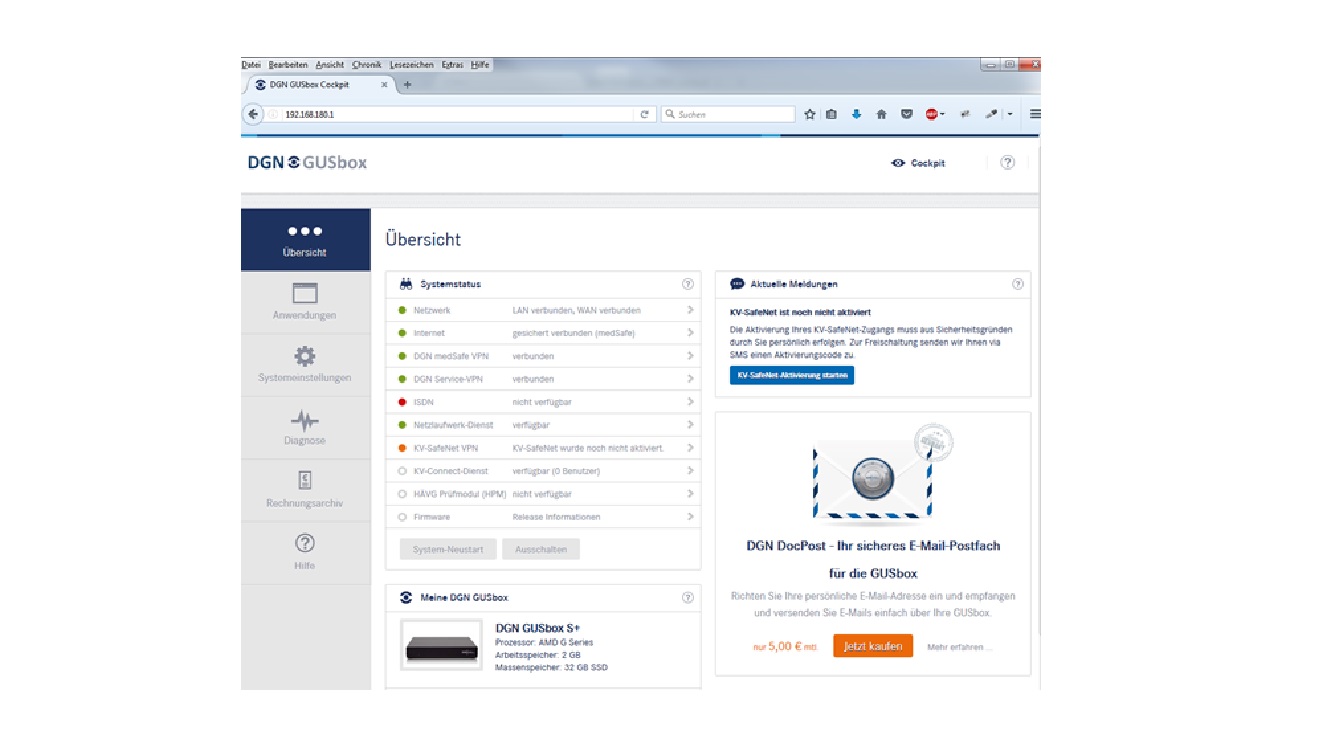
Task: Open the Anwendungen sidebar section
Action: [305, 302]
